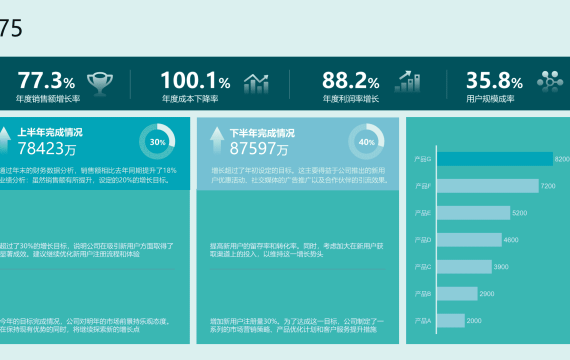Select the 产品C bar in chart
This screenshot has width=570, height=360.
(x=465, y=267)
